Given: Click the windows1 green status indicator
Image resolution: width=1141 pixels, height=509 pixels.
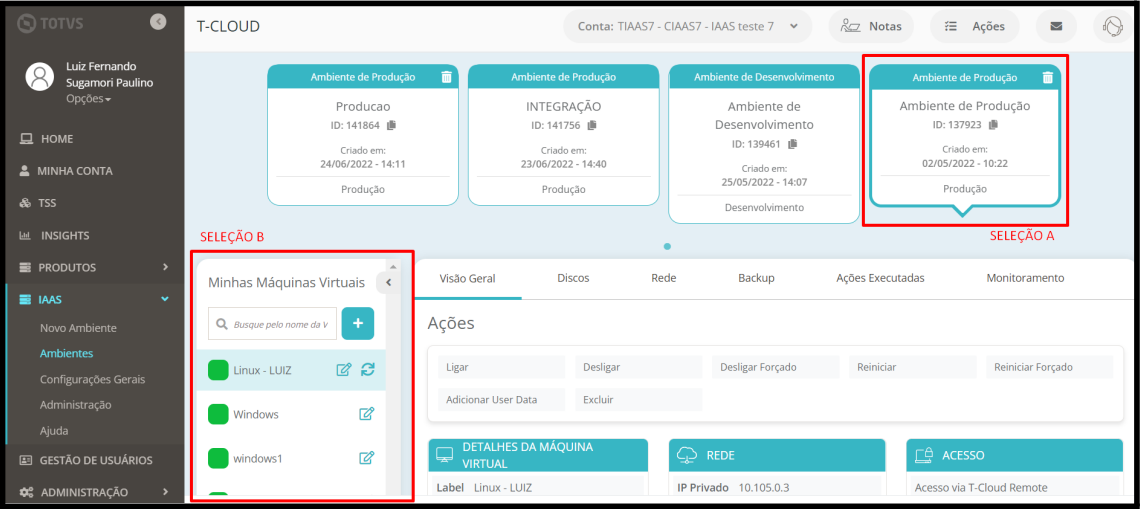Looking at the screenshot, I should coord(218,459).
